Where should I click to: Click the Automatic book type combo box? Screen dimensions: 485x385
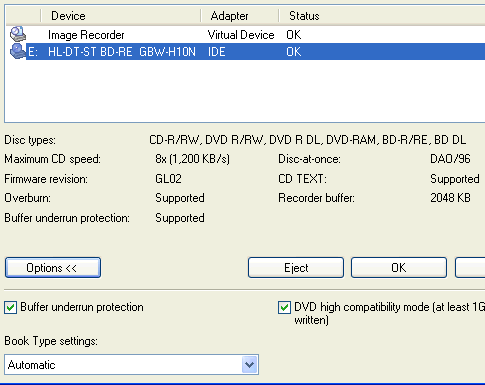pyautogui.click(x=131, y=365)
